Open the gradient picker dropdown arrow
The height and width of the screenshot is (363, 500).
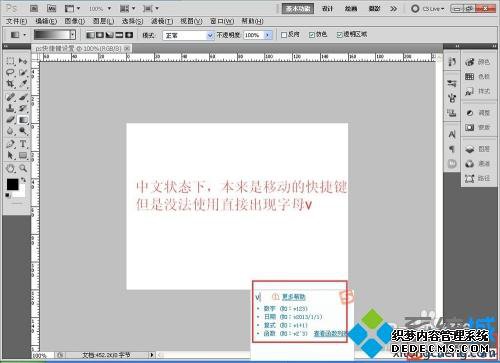click(73, 35)
